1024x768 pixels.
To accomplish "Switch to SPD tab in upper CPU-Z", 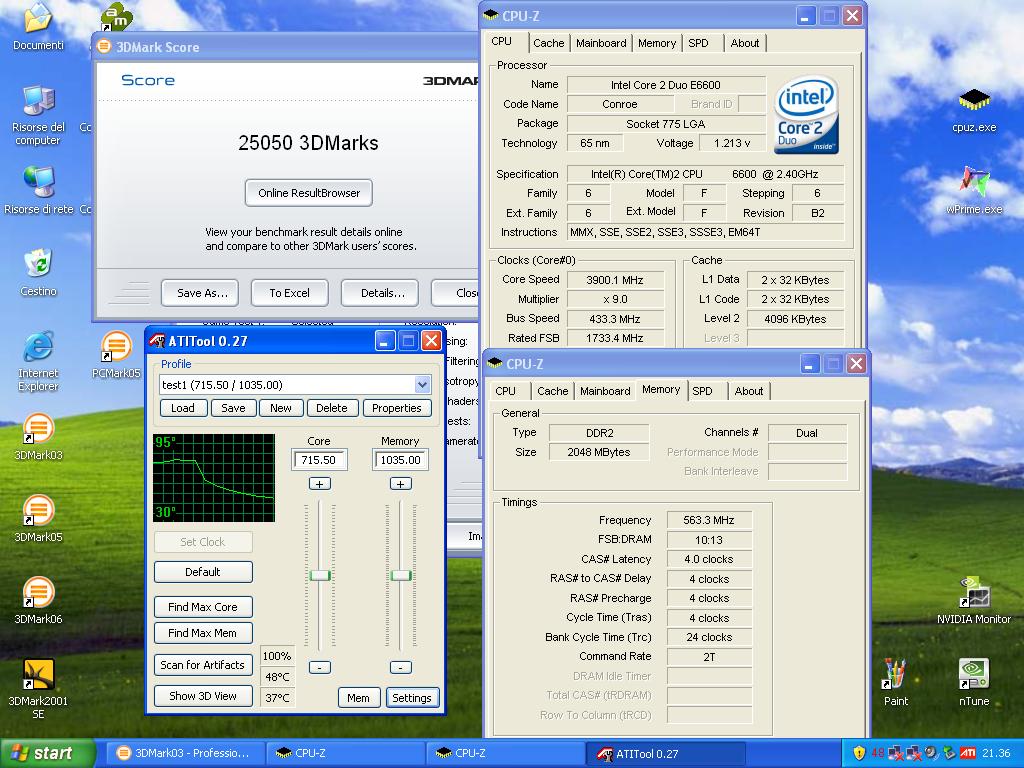I will [698, 43].
